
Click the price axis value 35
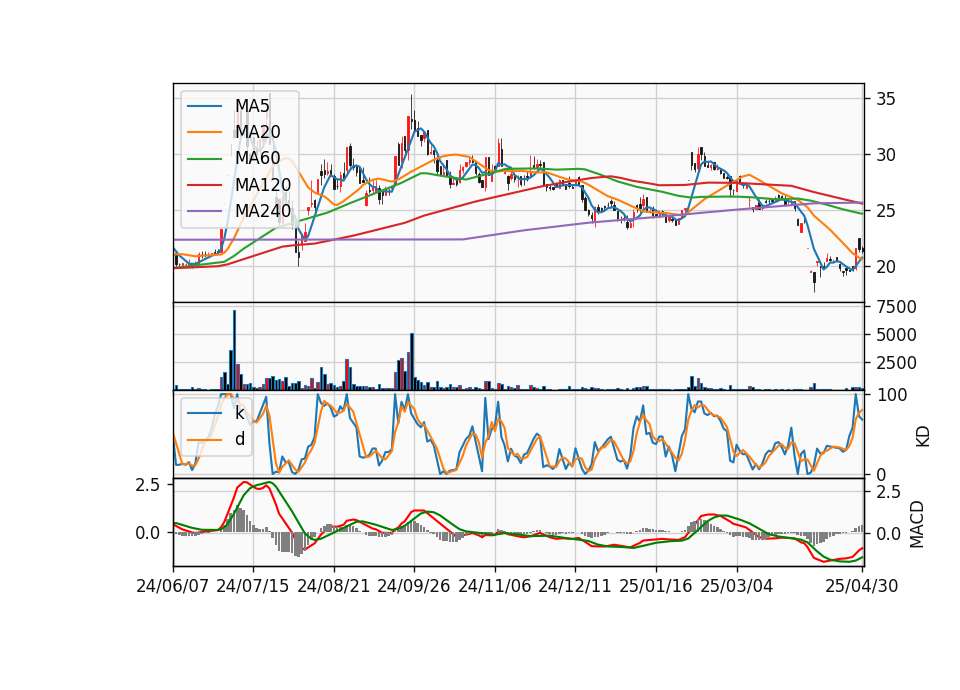tap(886, 99)
